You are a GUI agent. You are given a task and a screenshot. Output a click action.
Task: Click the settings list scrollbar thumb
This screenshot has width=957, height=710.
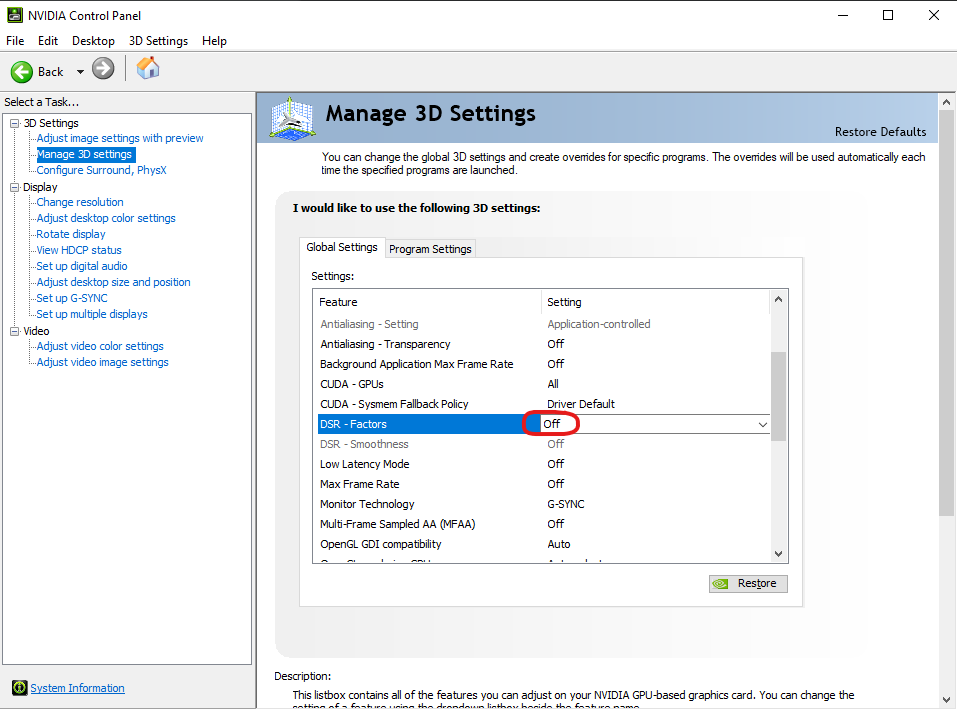tap(778, 396)
